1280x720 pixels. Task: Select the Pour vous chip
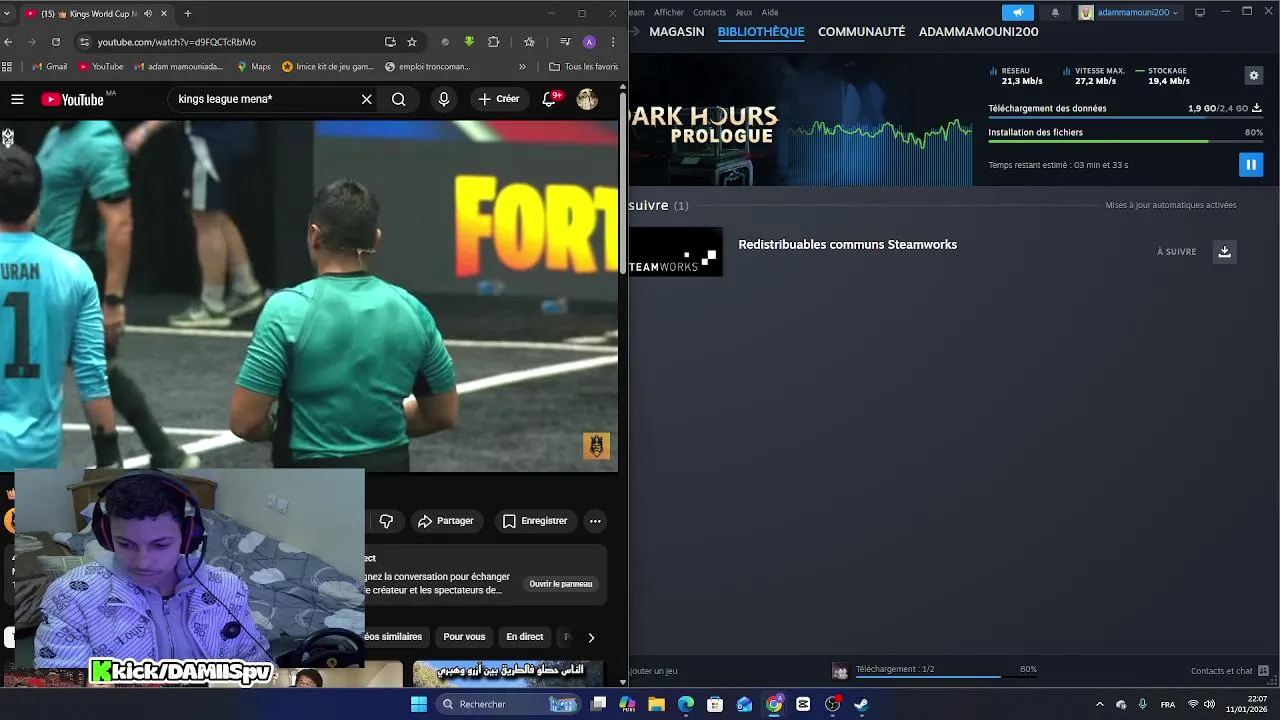464,637
